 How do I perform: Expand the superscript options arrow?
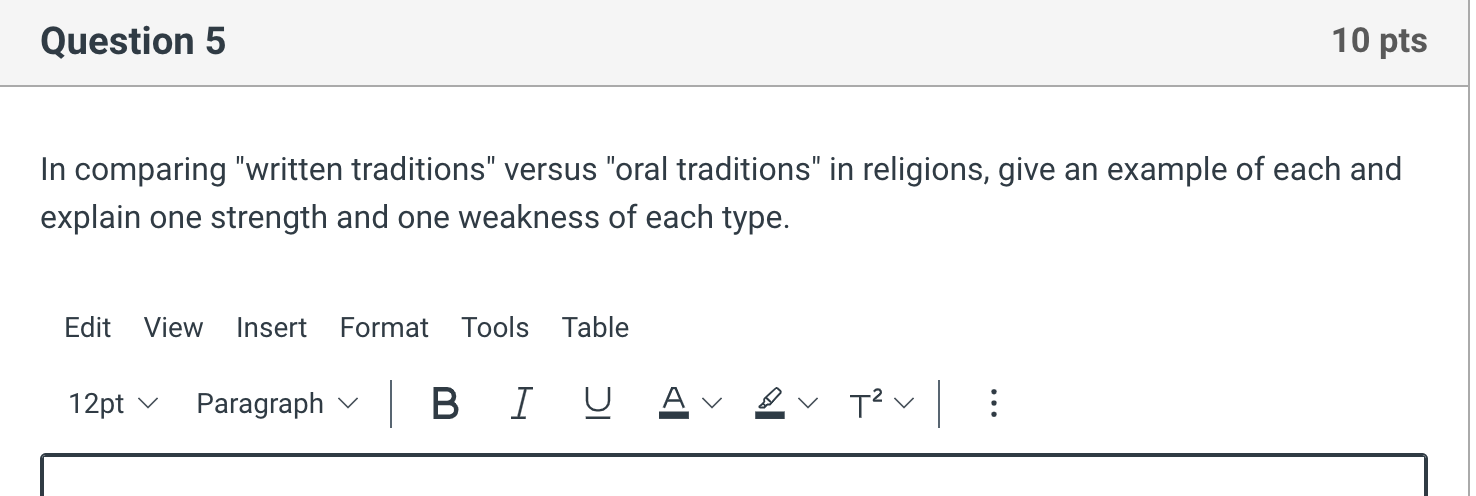(904, 404)
